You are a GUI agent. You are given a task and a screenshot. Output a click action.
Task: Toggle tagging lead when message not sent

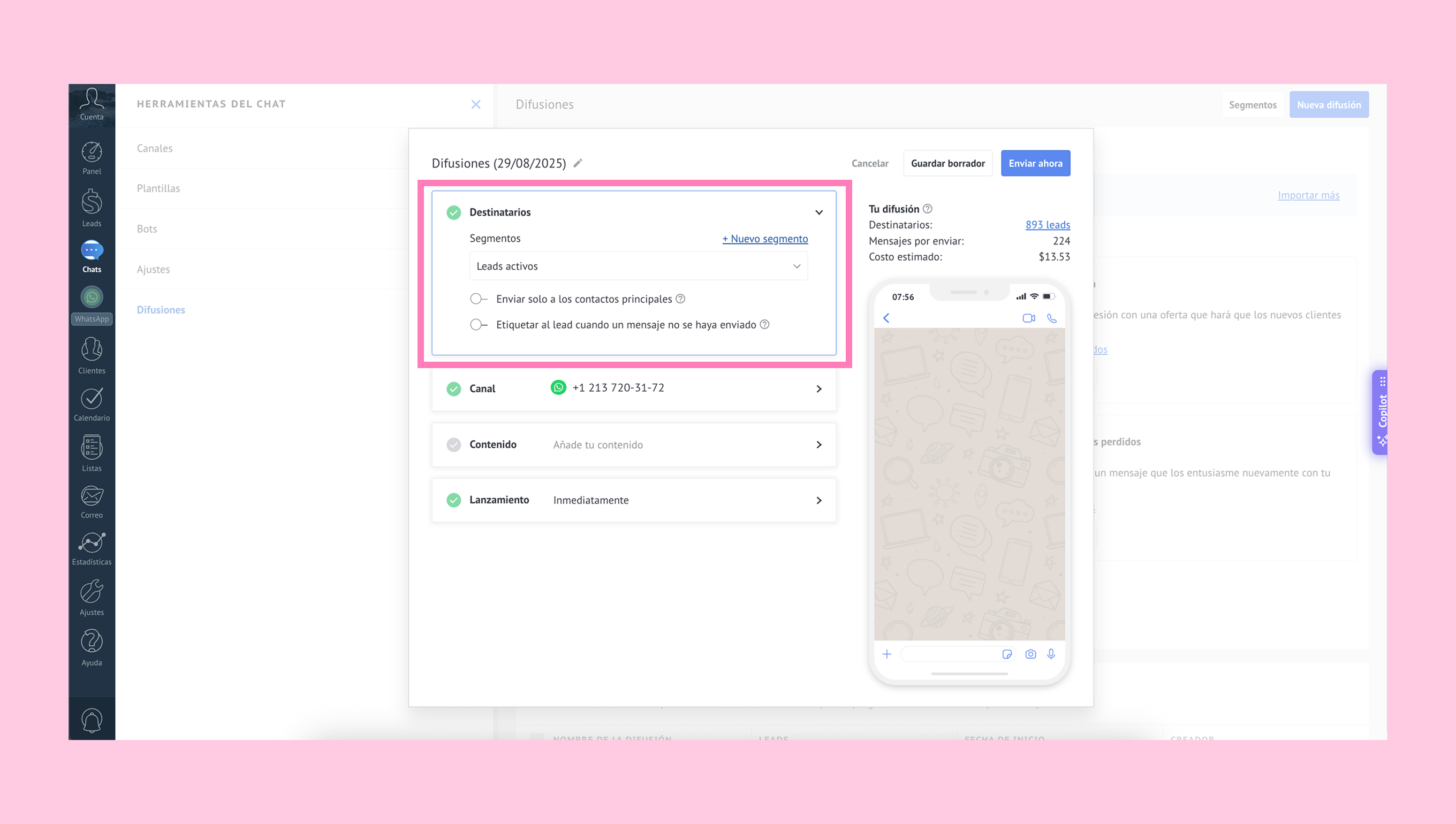pyautogui.click(x=479, y=324)
